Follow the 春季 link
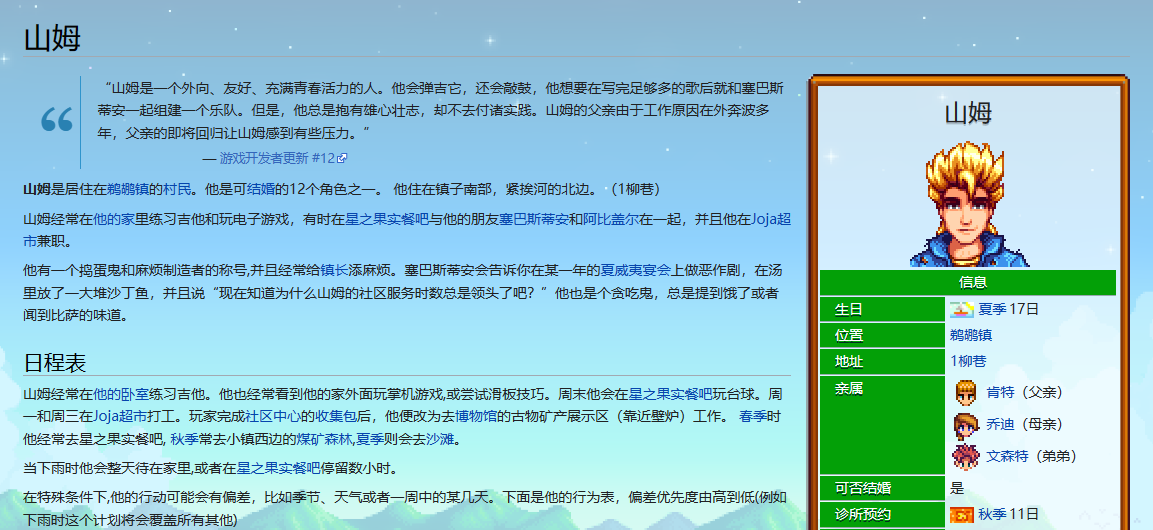 (x=753, y=416)
